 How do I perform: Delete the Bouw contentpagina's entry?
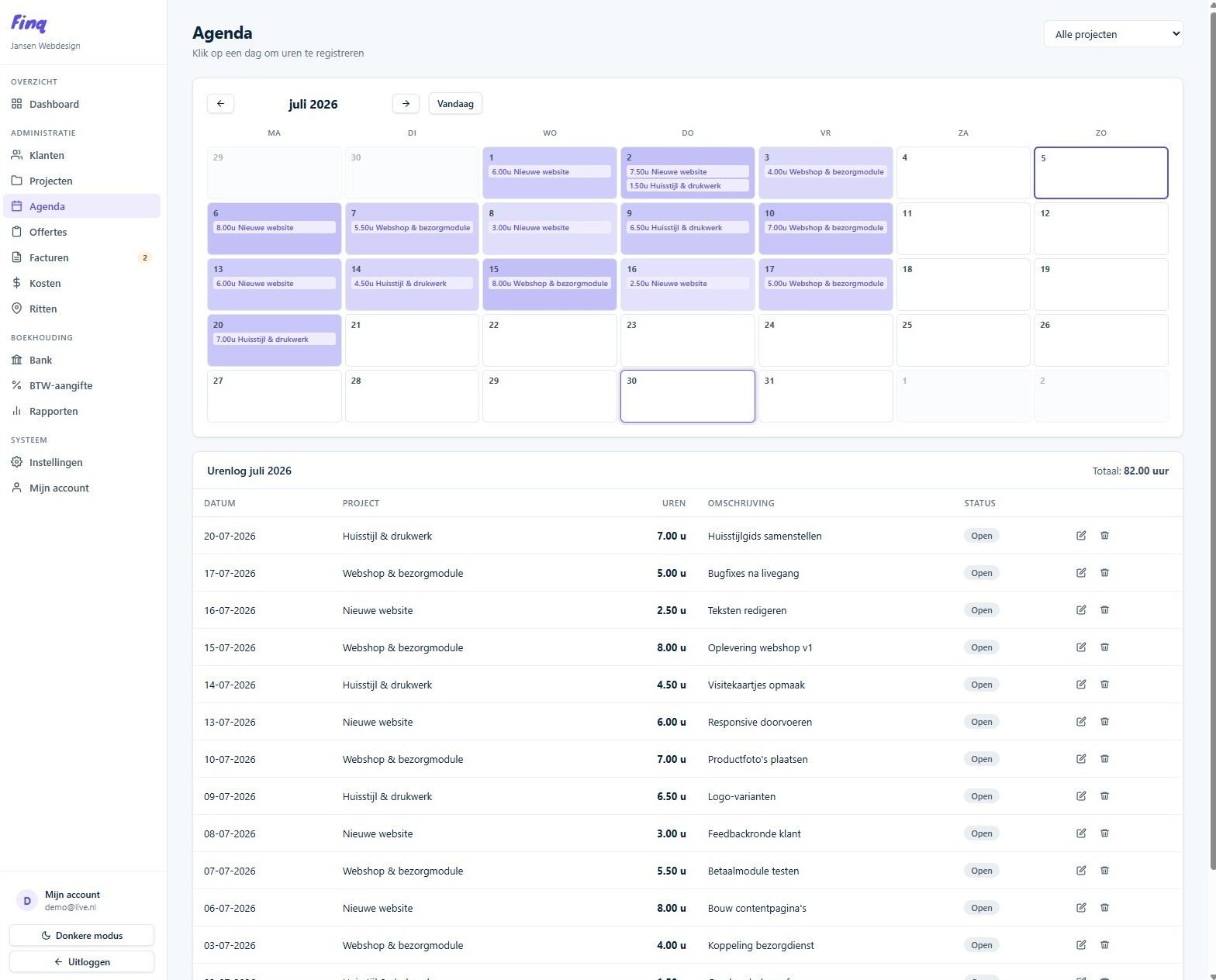[x=1104, y=908]
